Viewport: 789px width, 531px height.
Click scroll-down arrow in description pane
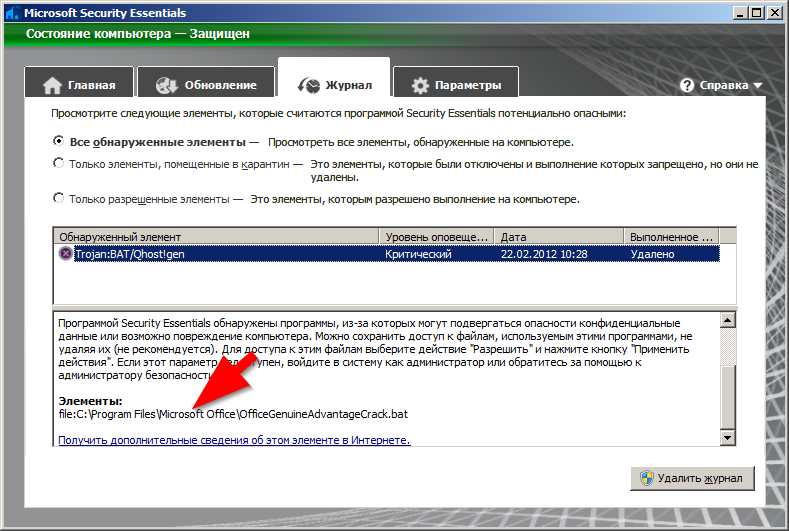coord(728,438)
